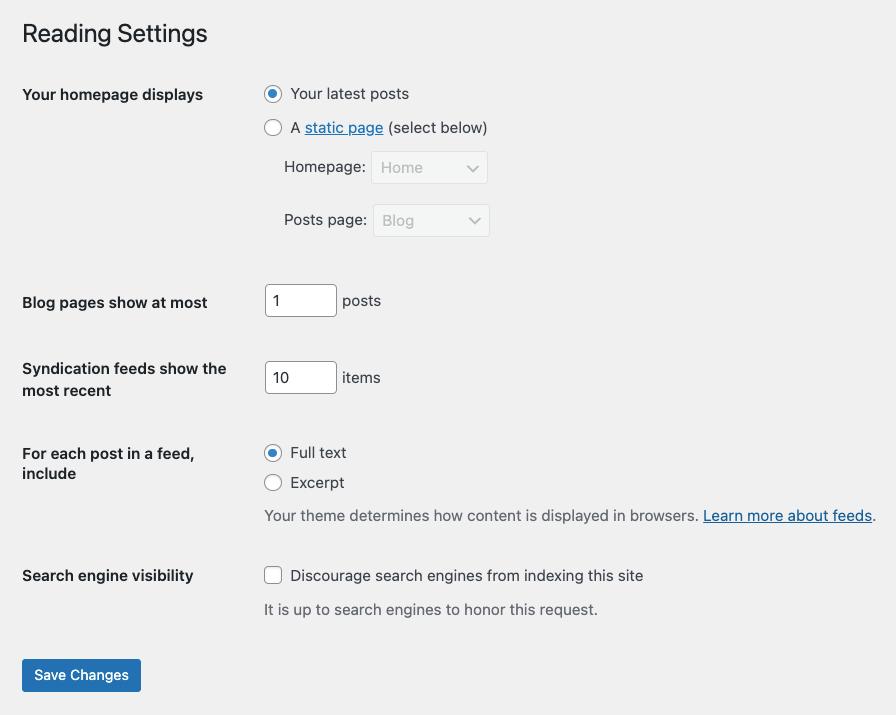Click the "Full text" label text
The width and height of the screenshot is (896, 715).
click(x=319, y=453)
